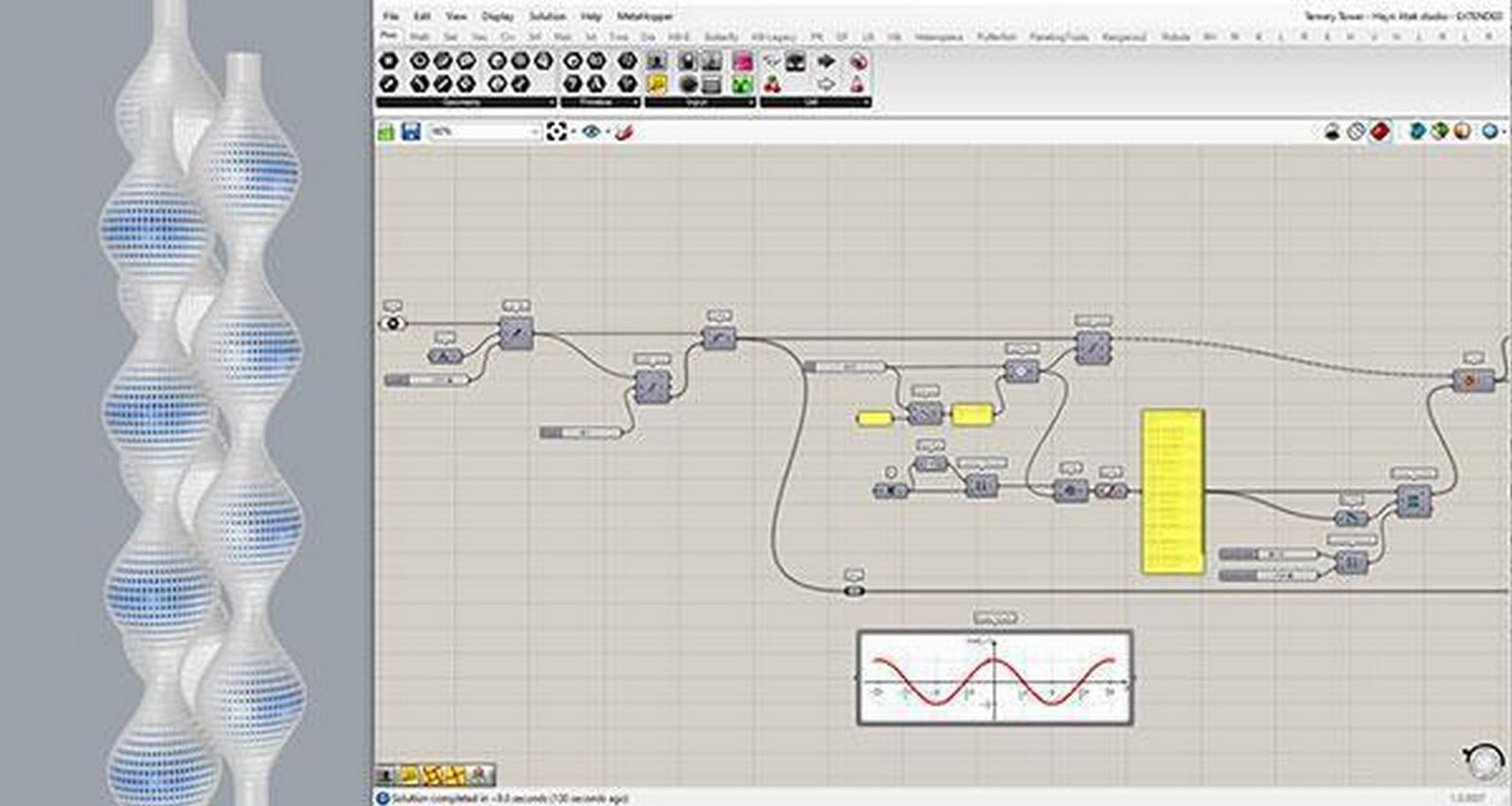Select the solid black arrow icon in Util

[826, 61]
